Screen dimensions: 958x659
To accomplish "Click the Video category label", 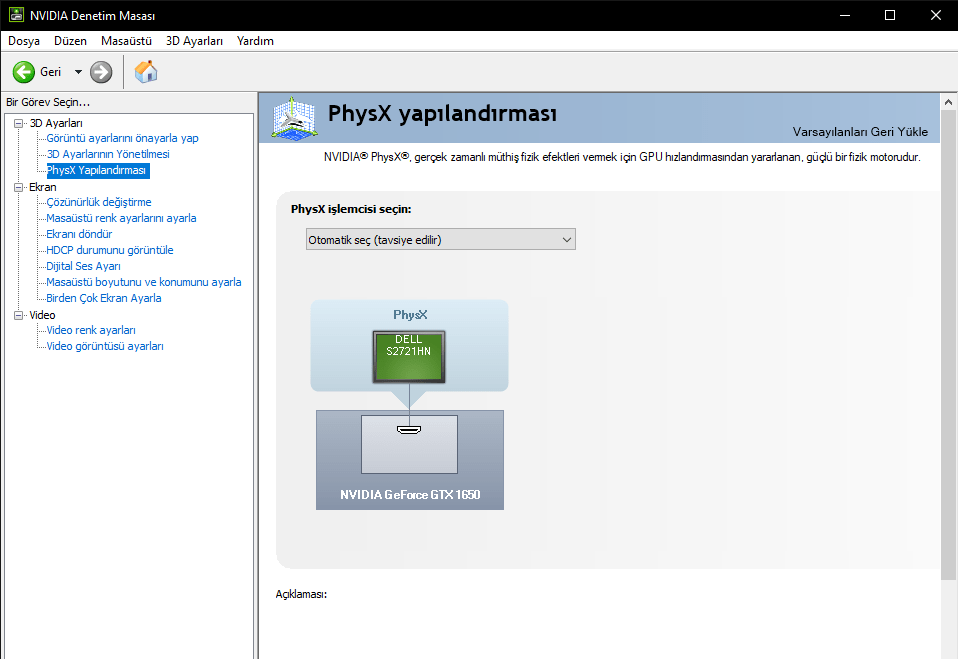I will click(42, 315).
